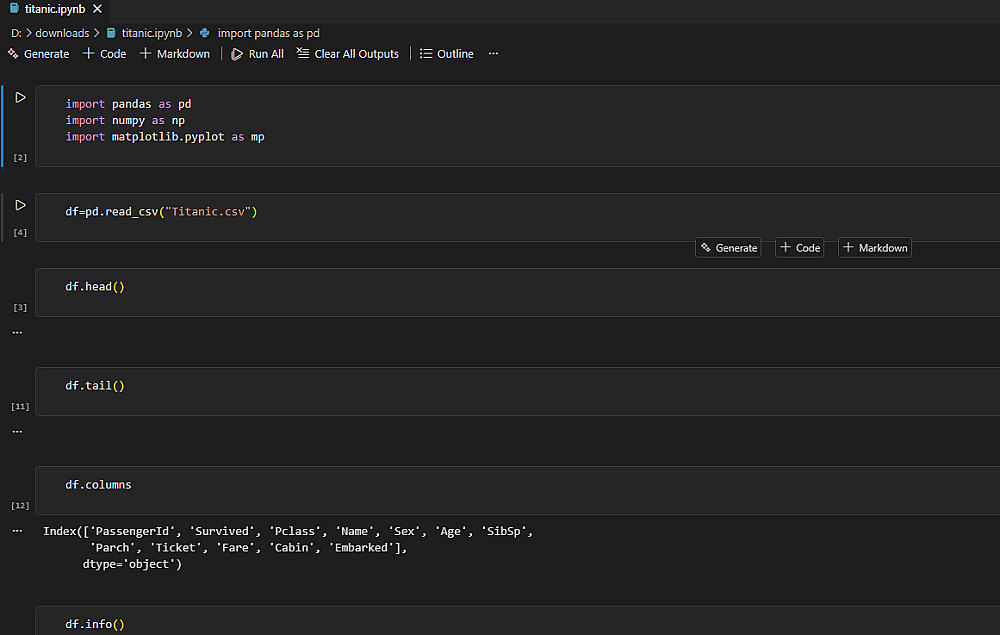Add a Code cell from top toolbar
The image size is (1000, 635).
[104, 54]
